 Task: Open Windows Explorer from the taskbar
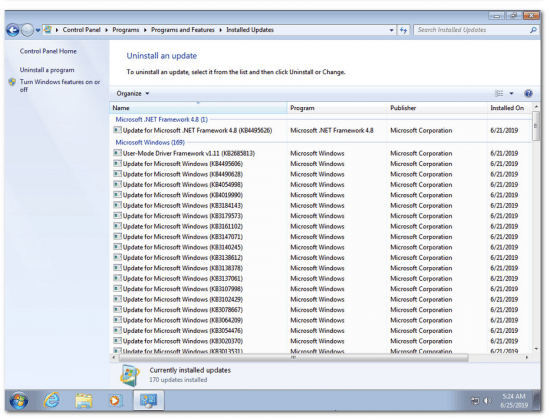click(83, 400)
